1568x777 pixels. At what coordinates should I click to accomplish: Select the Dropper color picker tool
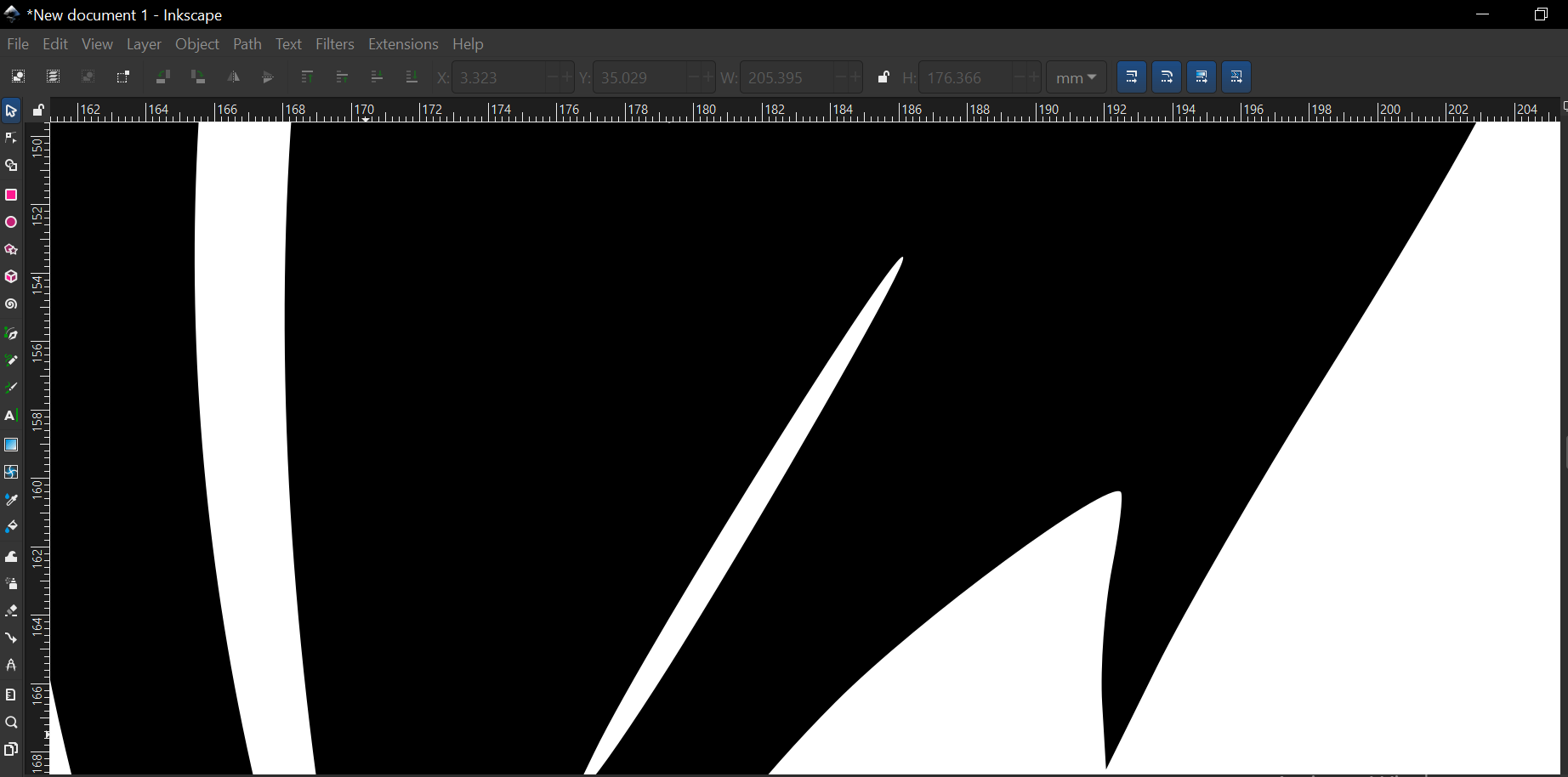click(11, 500)
